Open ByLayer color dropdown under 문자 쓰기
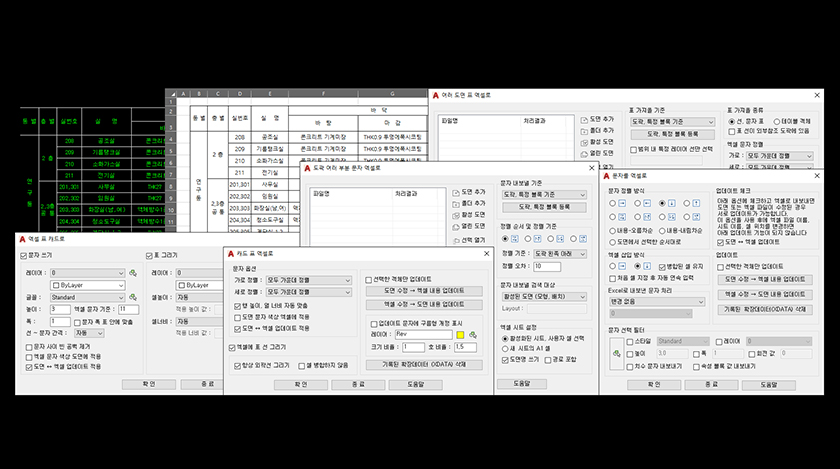 point(88,285)
